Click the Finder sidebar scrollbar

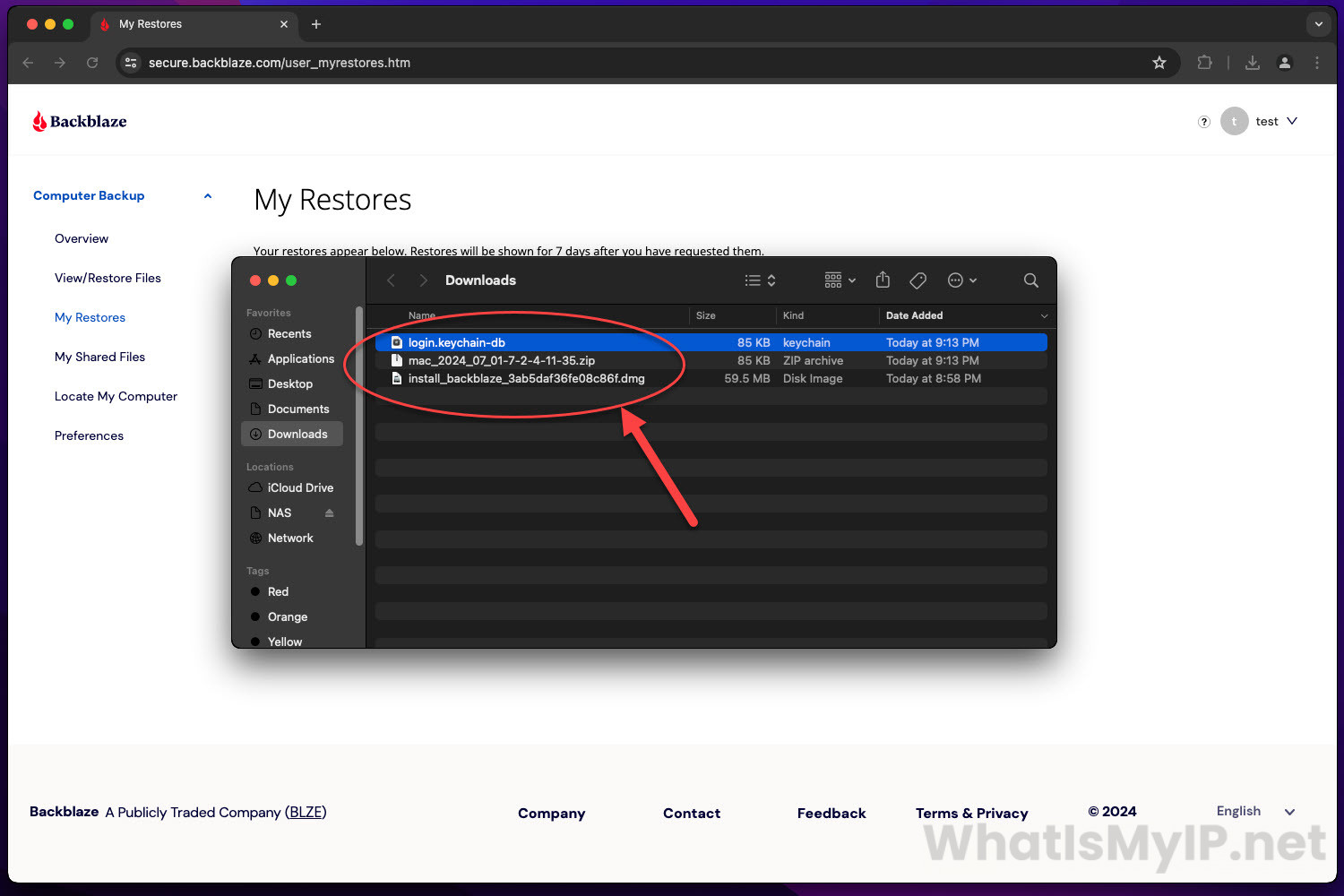(x=359, y=426)
